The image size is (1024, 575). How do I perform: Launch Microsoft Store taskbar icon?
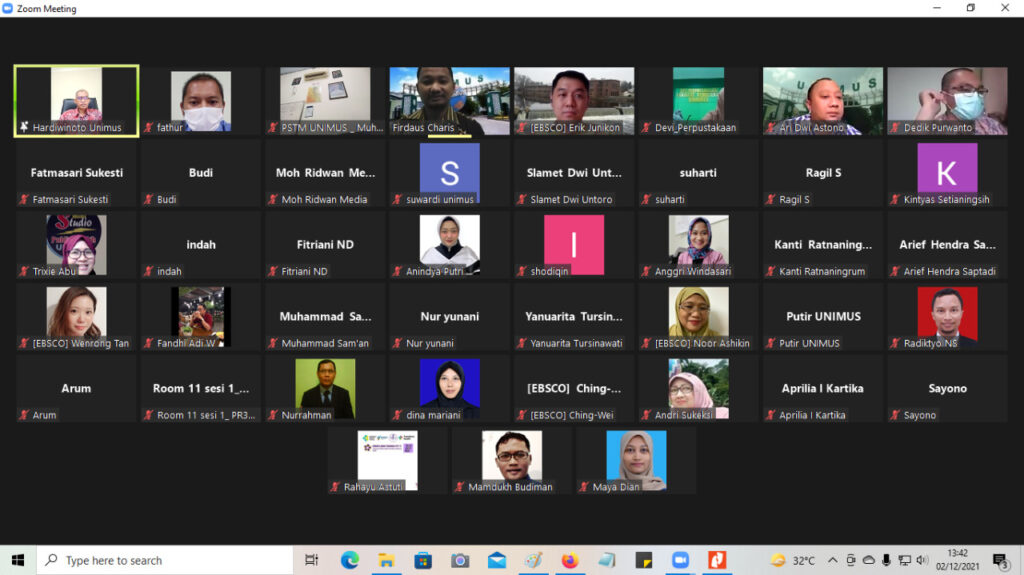[423, 560]
